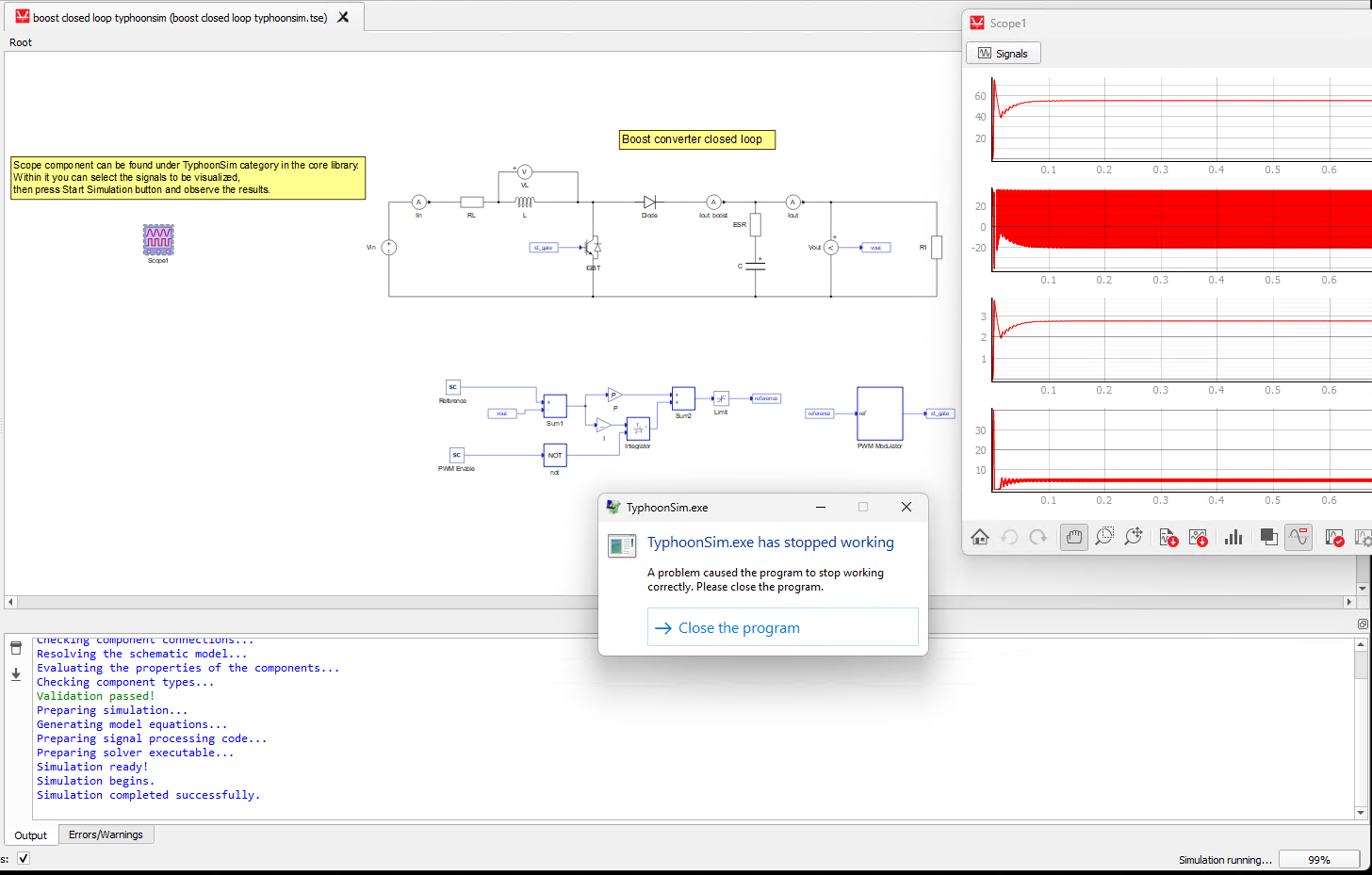Click the redo view arrow in Scope1 toolbar
The width and height of the screenshot is (1372, 875).
pos(1038,537)
